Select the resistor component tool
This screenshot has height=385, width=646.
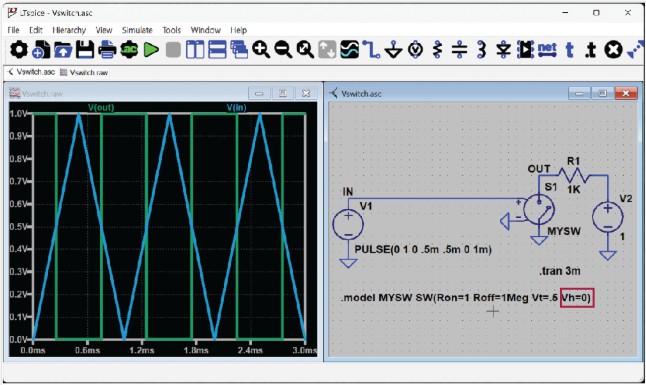point(438,50)
